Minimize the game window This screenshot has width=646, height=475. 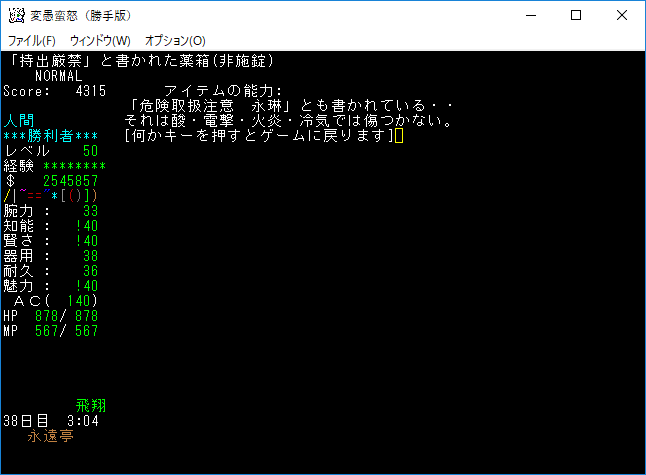pos(529,16)
